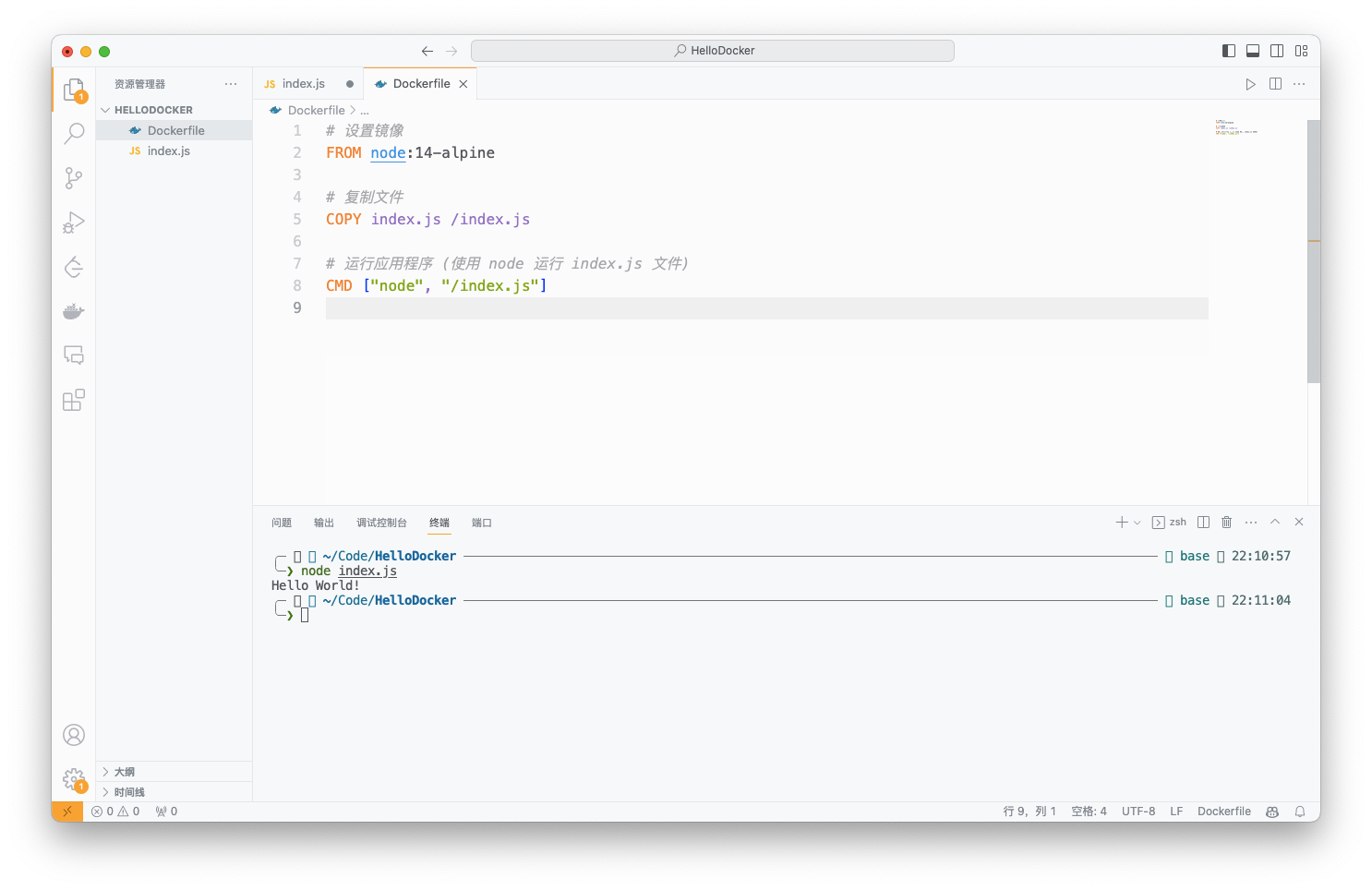Open Run and Debug view
The width and height of the screenshot is (1372, 890).
click(x=74, y=222)
